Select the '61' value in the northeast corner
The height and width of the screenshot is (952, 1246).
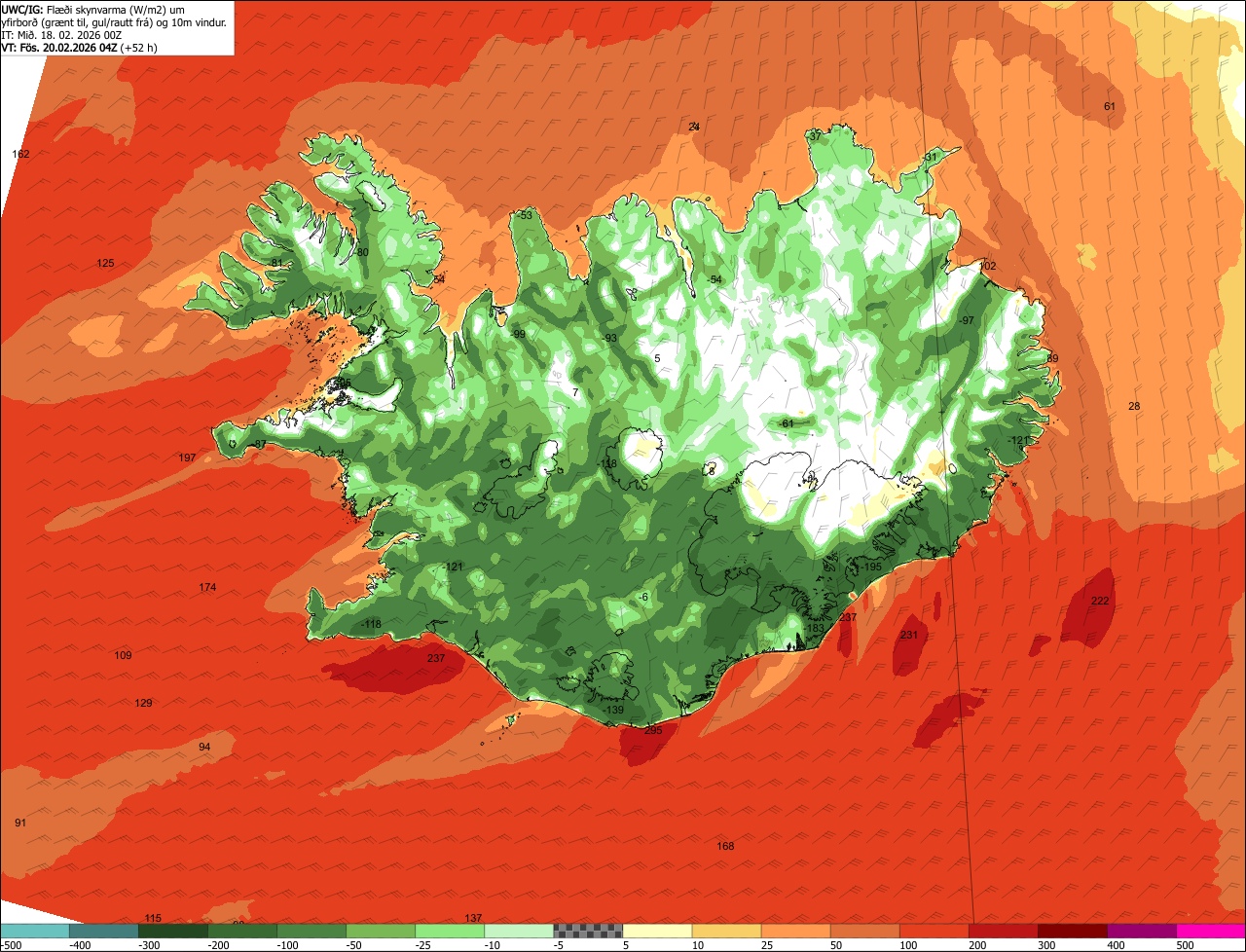click(x=1110, y=106)
